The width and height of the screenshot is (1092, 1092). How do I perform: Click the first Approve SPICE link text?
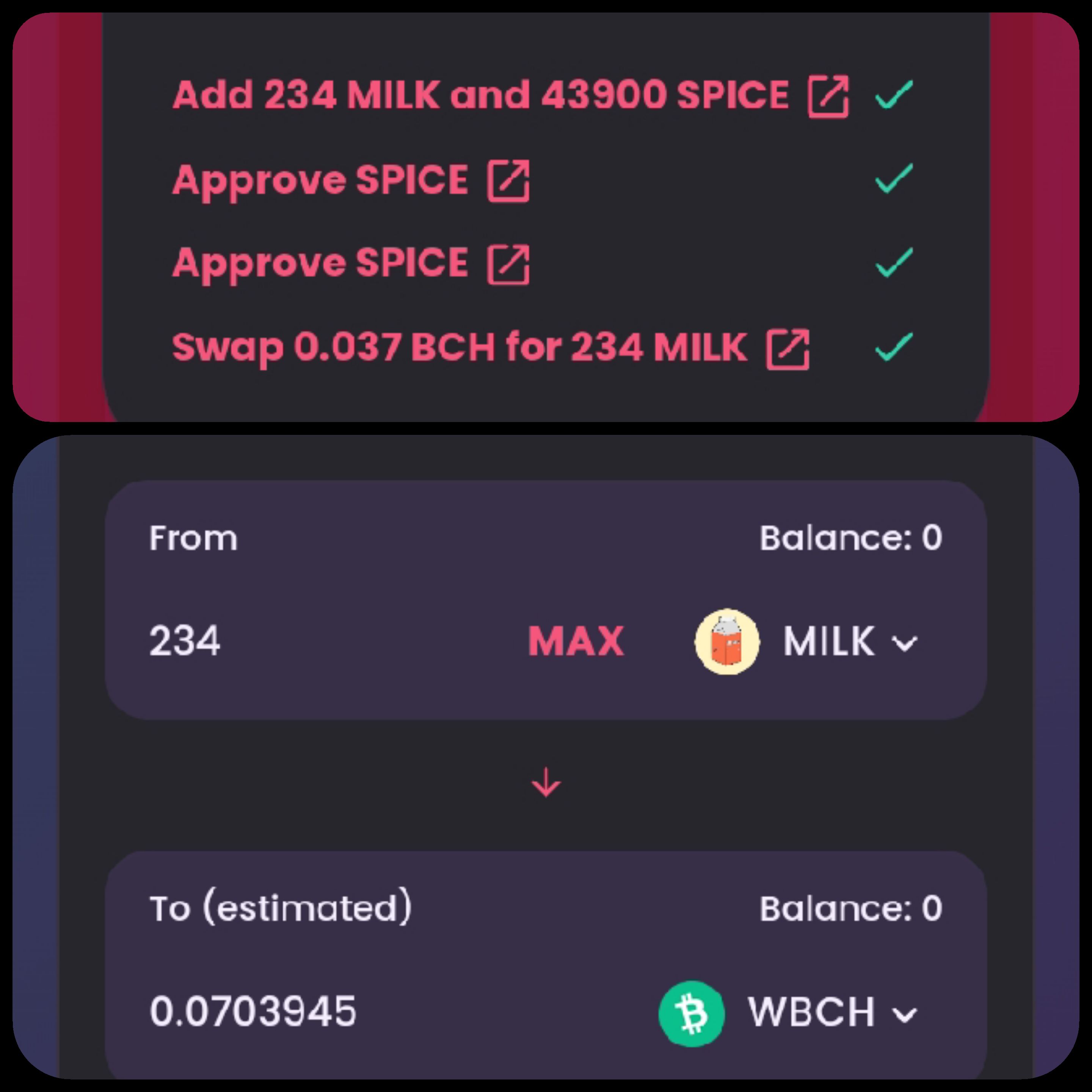click(320, 181)
